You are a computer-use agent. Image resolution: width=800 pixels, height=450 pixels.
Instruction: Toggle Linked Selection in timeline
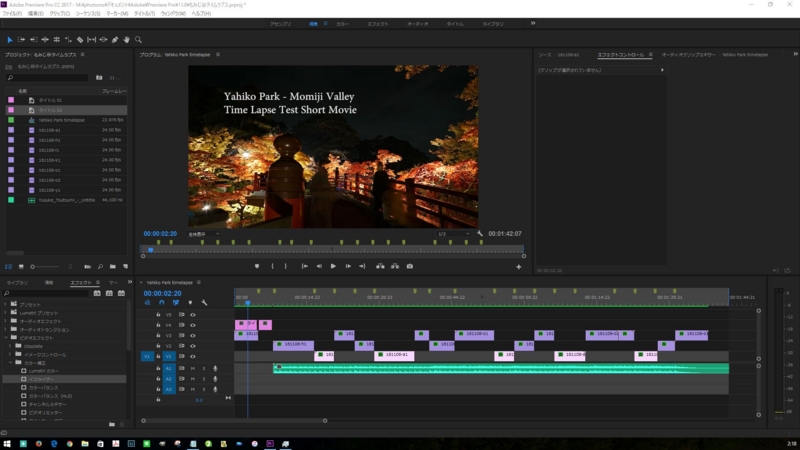[176, 303]
